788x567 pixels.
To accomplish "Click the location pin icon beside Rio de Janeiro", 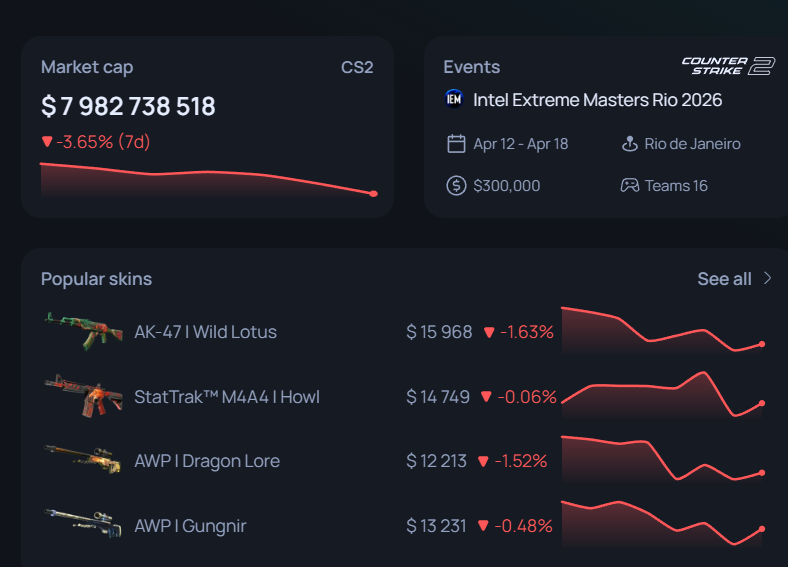I will point(630,144).
